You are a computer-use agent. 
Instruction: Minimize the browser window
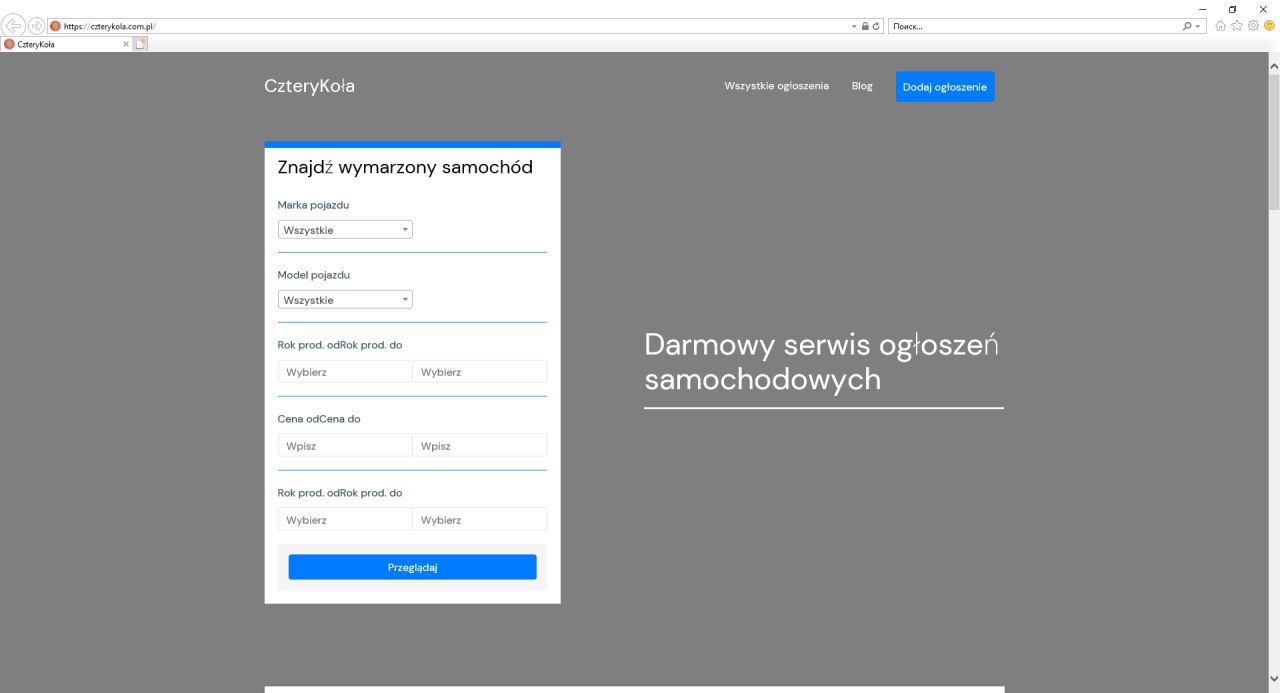[x=1203, y=8]
